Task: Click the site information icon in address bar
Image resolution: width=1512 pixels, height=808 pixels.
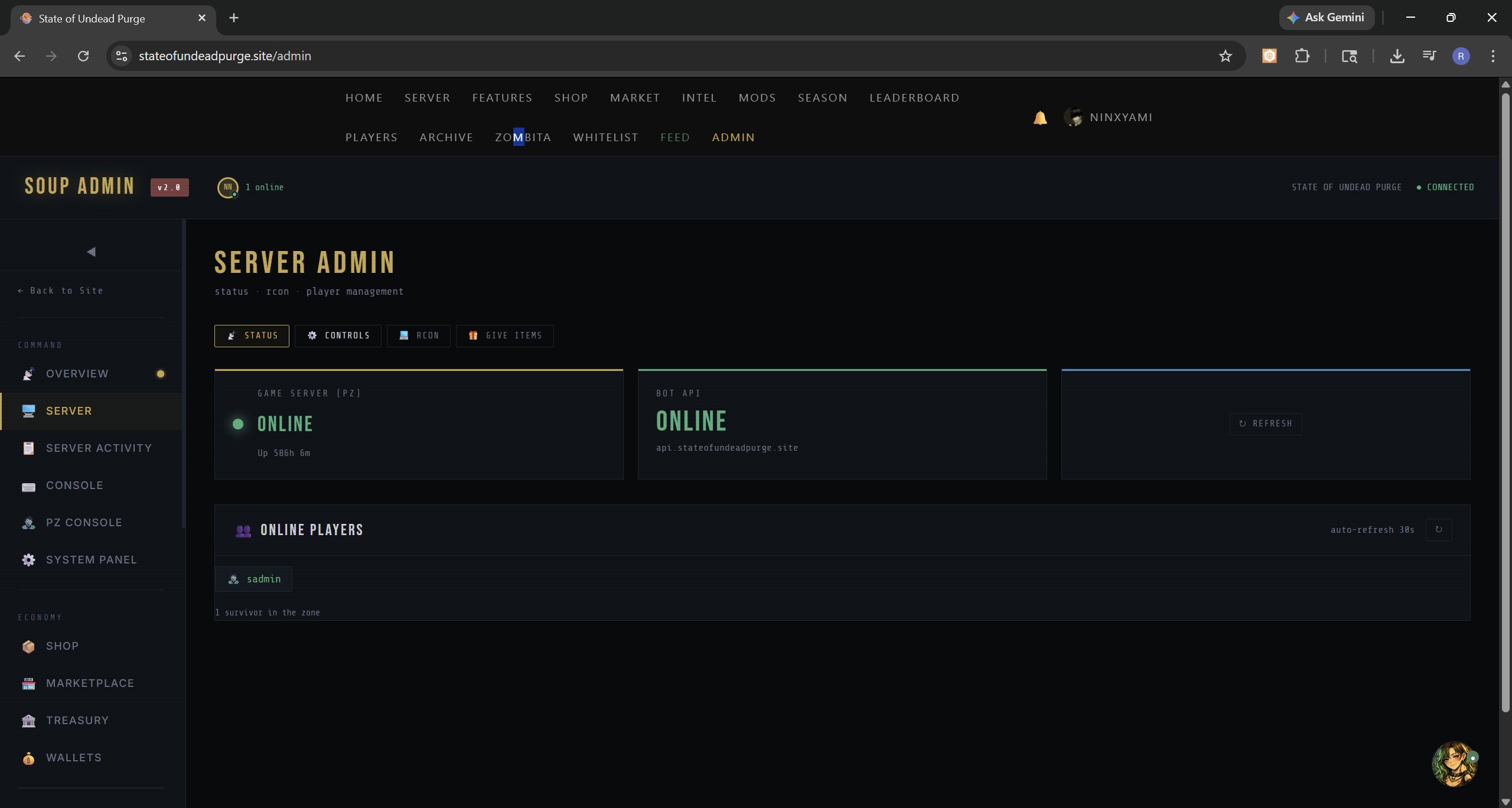Action: coord(122,56)
